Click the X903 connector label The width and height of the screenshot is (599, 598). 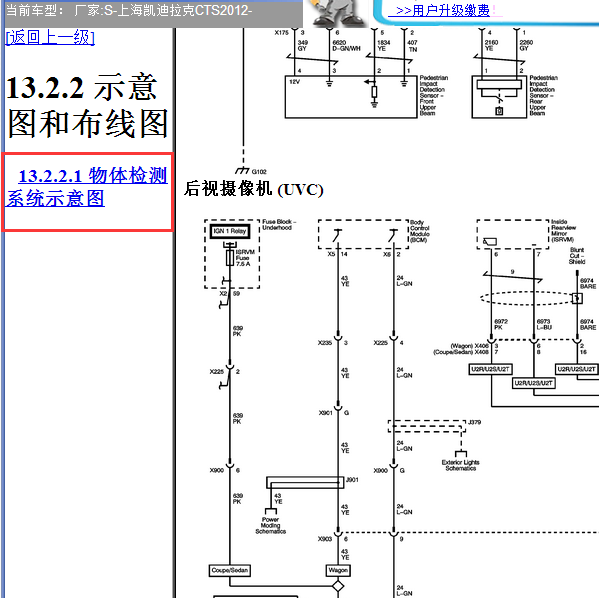coord(325,539)
